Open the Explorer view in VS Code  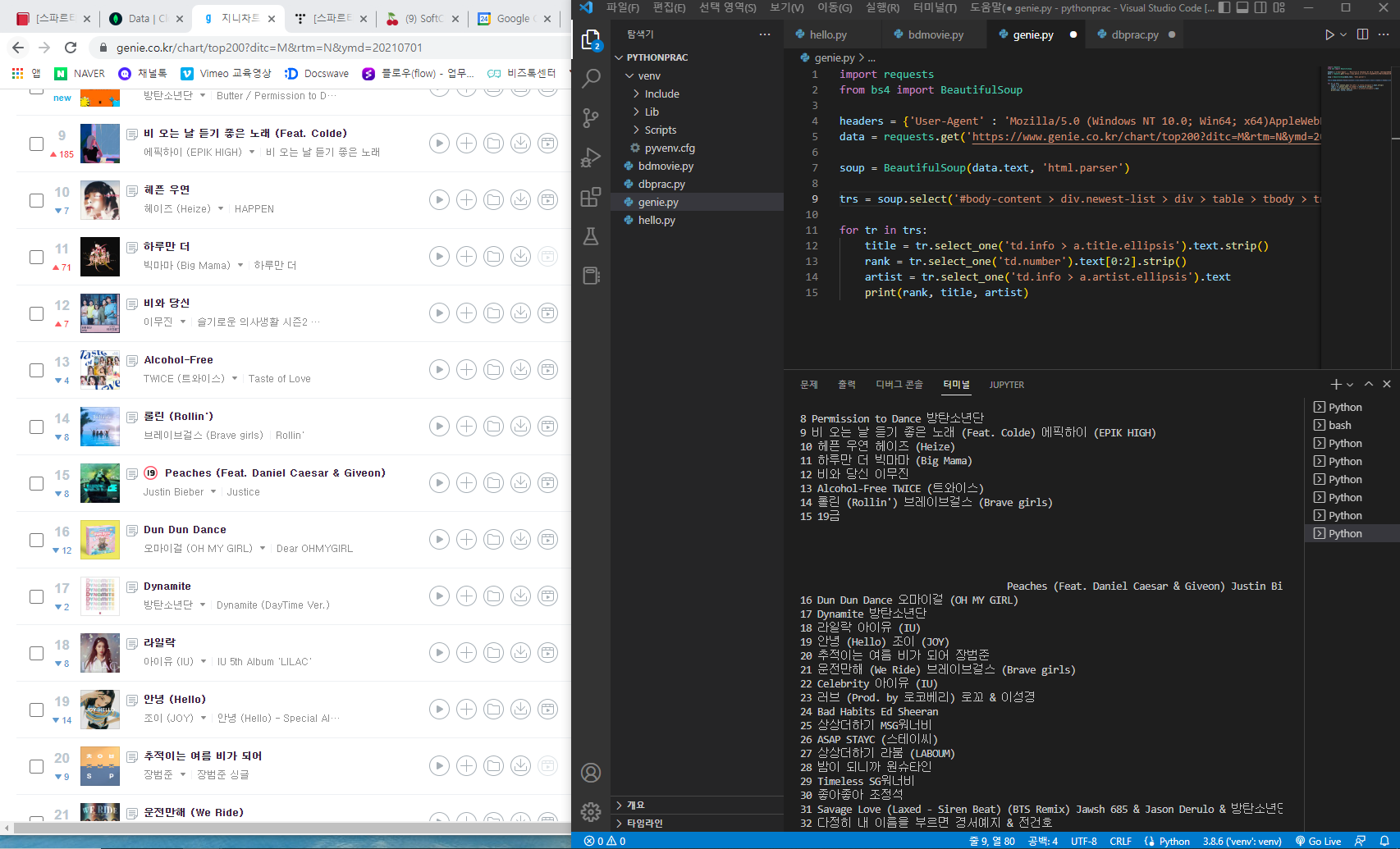591,39
